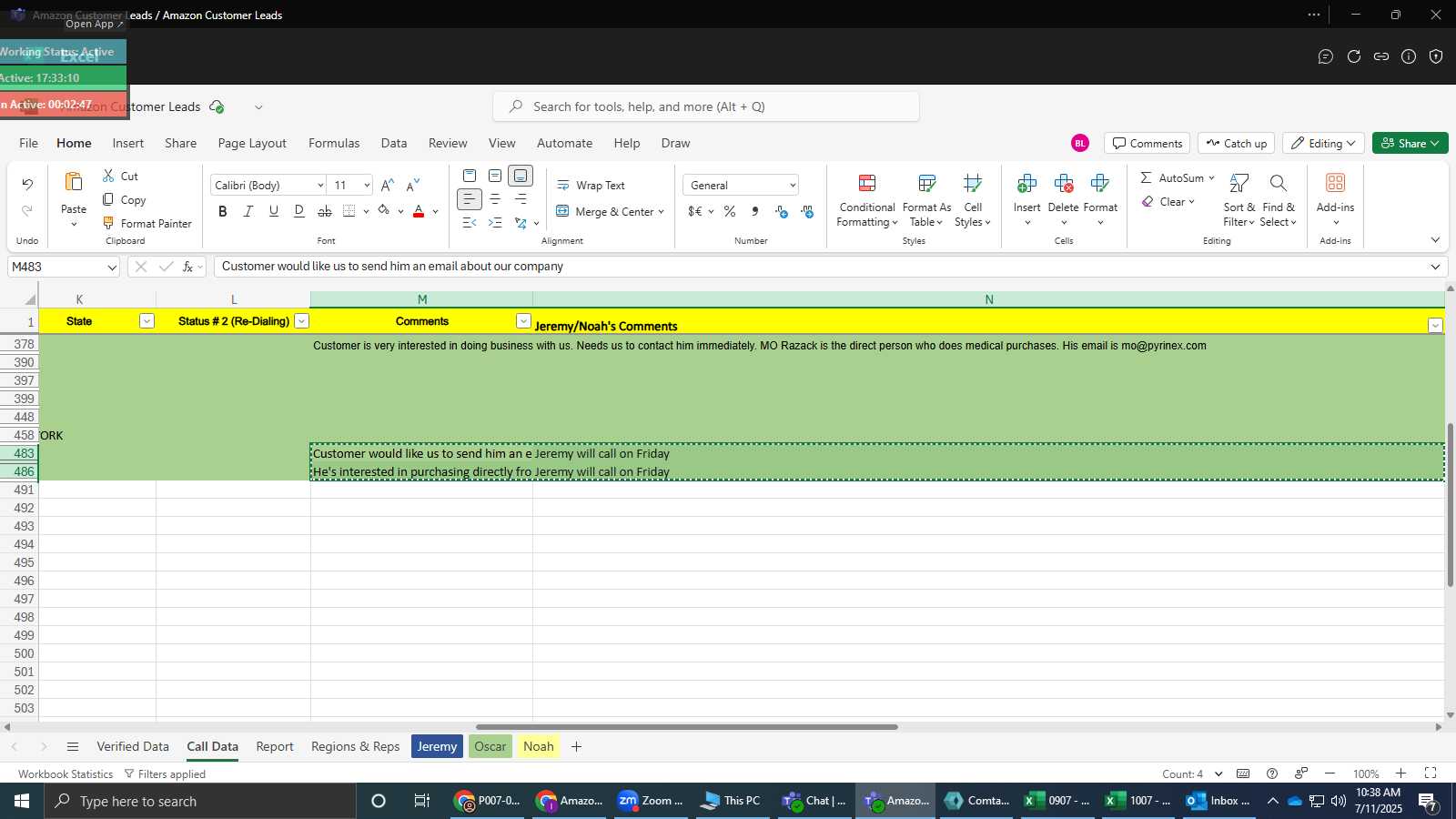Click the green Share button
Viewport: 1456px width, 819px height.
(x=1410, y=143)
